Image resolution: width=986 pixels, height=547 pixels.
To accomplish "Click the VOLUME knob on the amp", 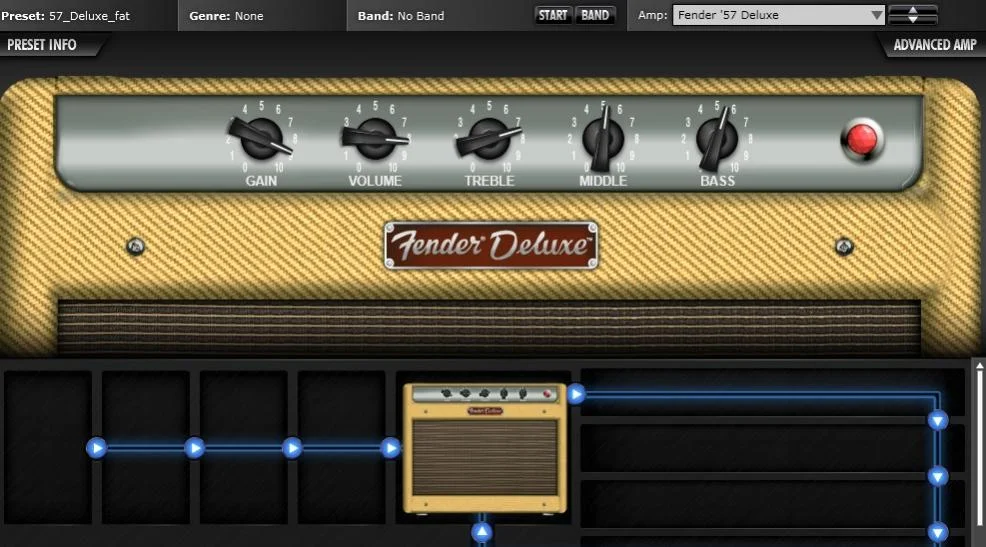I will (375, 138).
